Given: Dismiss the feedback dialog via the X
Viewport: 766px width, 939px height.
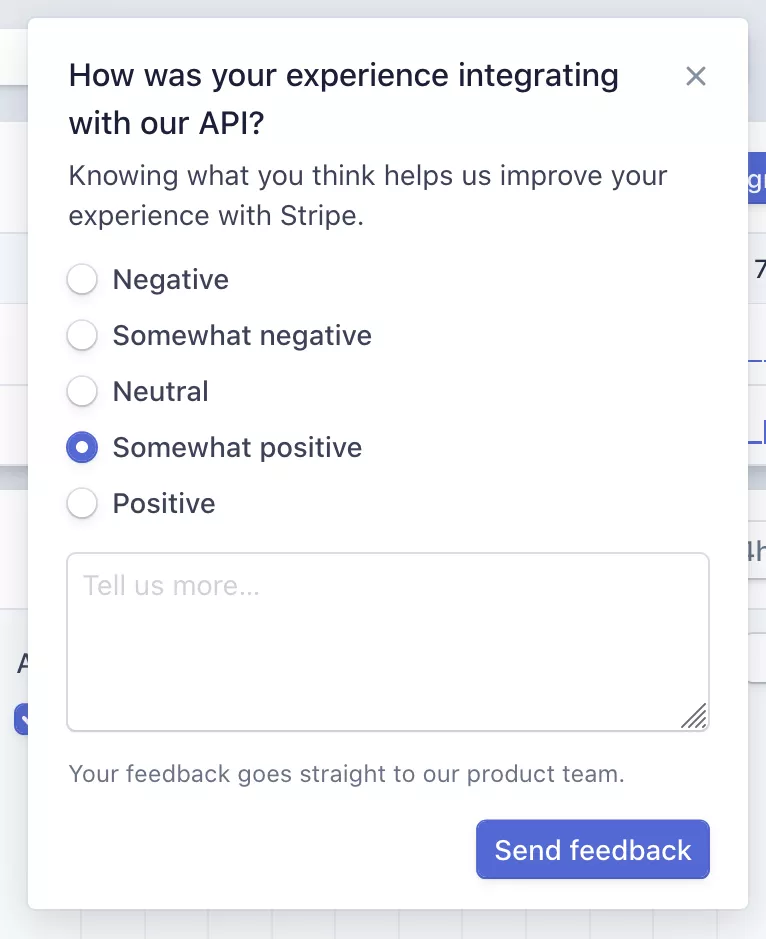Looking at the screenshot, I should coord(695,76).
